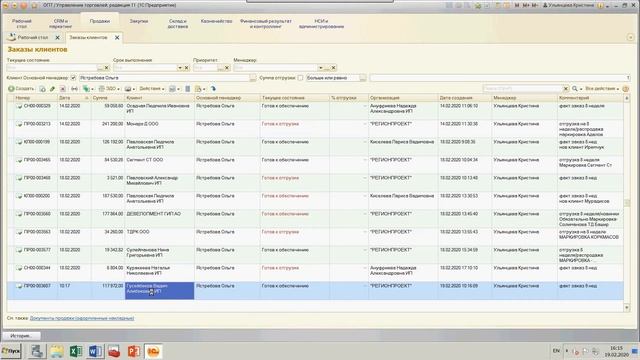
Task: Click the Ястребова Ольга manager filter field
Action: pyautogui.click(x=164, y=78)
